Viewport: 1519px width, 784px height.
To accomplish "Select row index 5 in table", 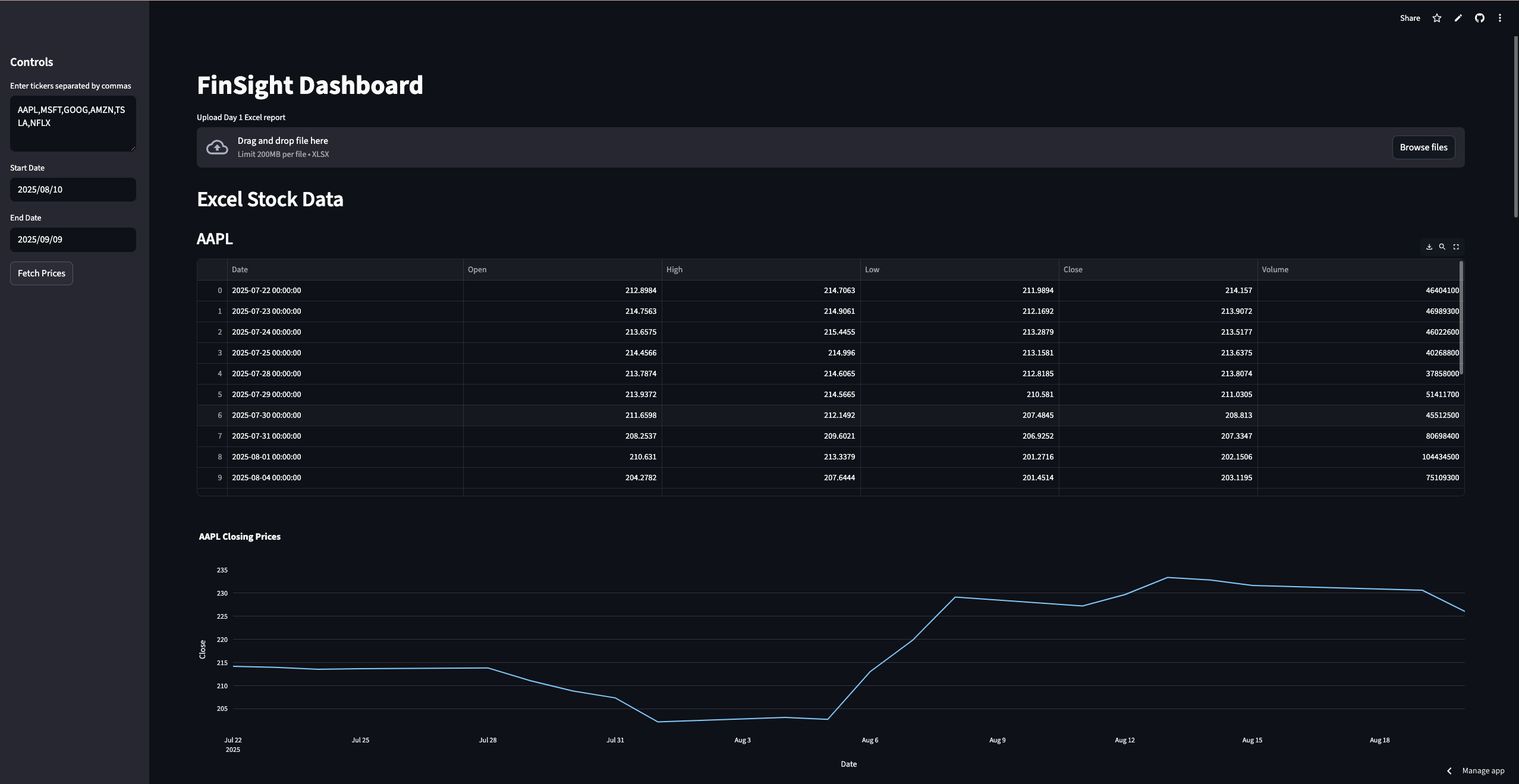I will point(212,395).
